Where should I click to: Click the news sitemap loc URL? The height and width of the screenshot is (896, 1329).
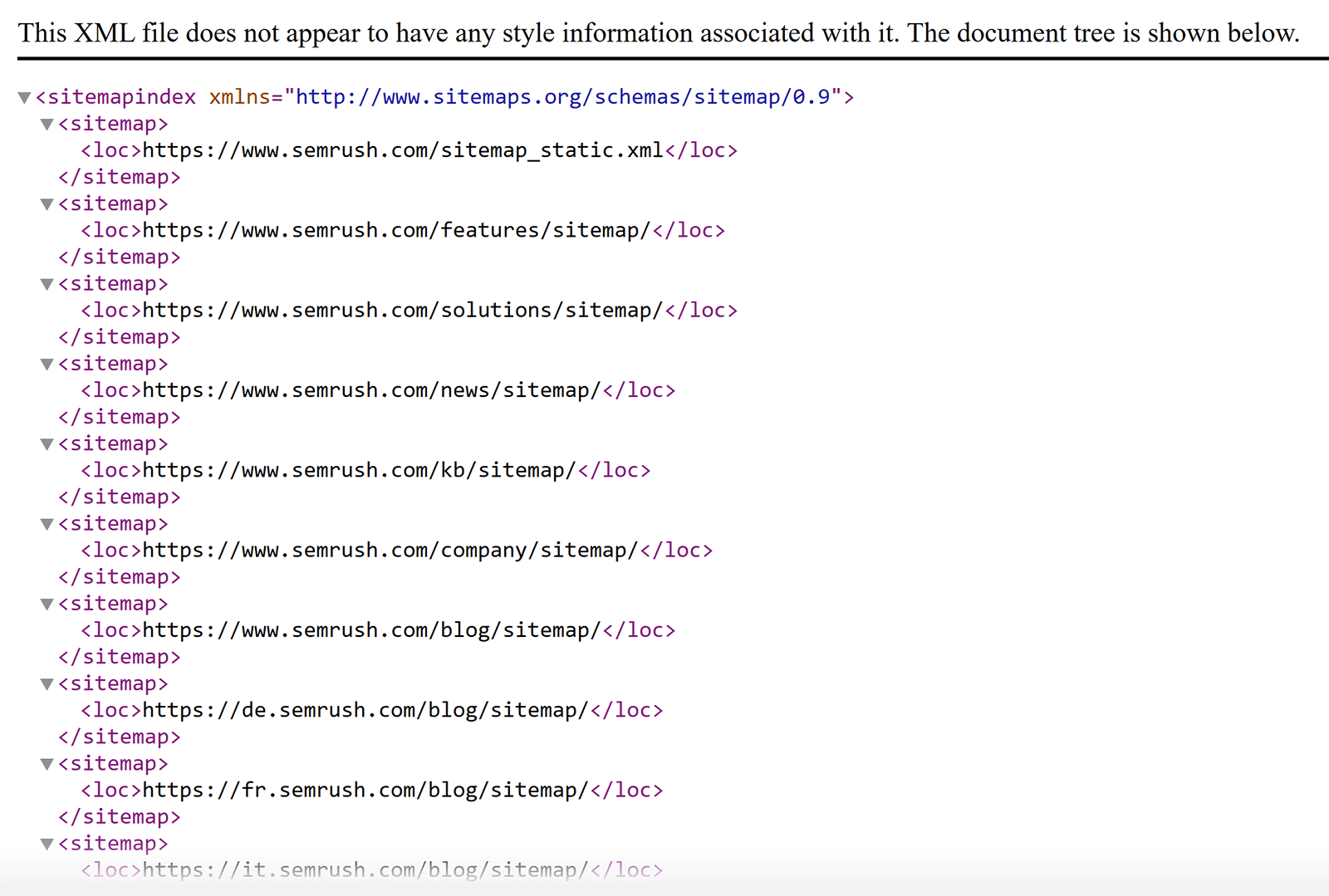coord(370,389)
